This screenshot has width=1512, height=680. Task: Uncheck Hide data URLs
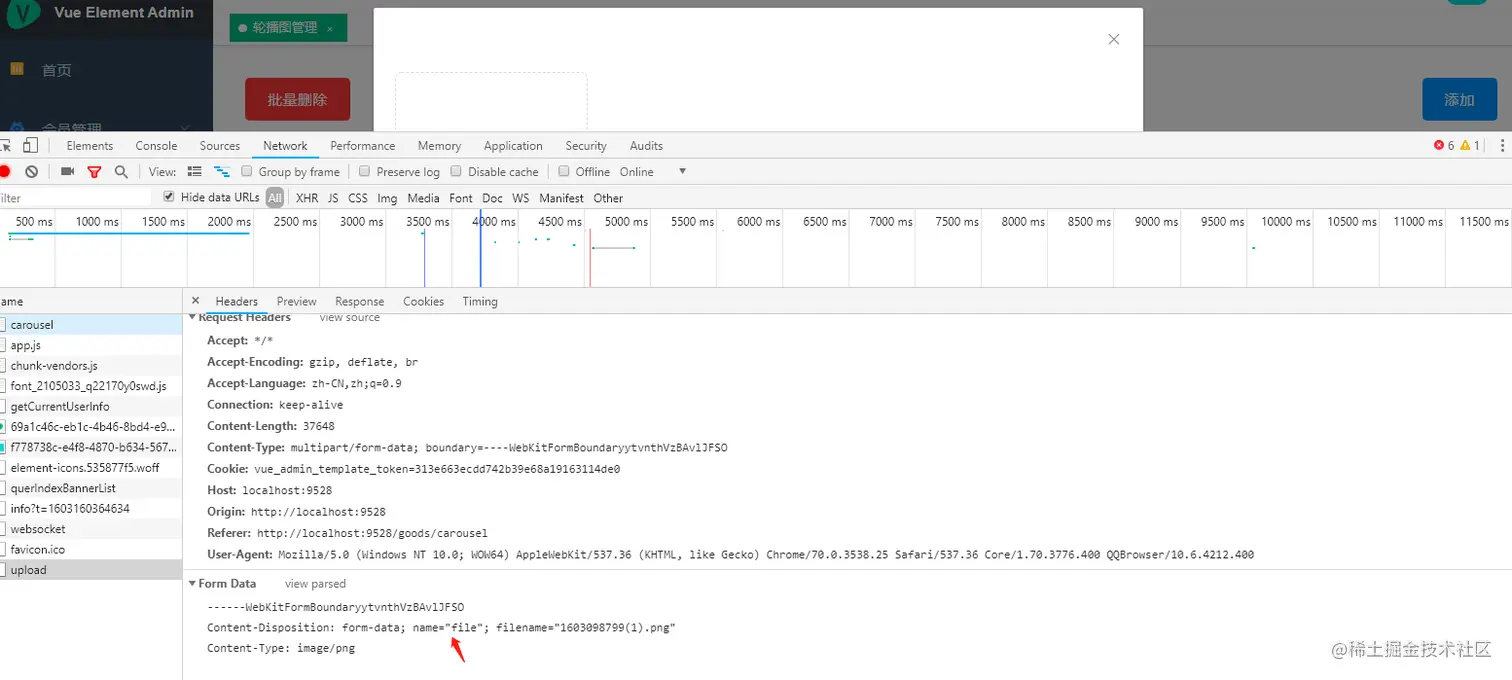pyautogui.click(x=169, y=197)
